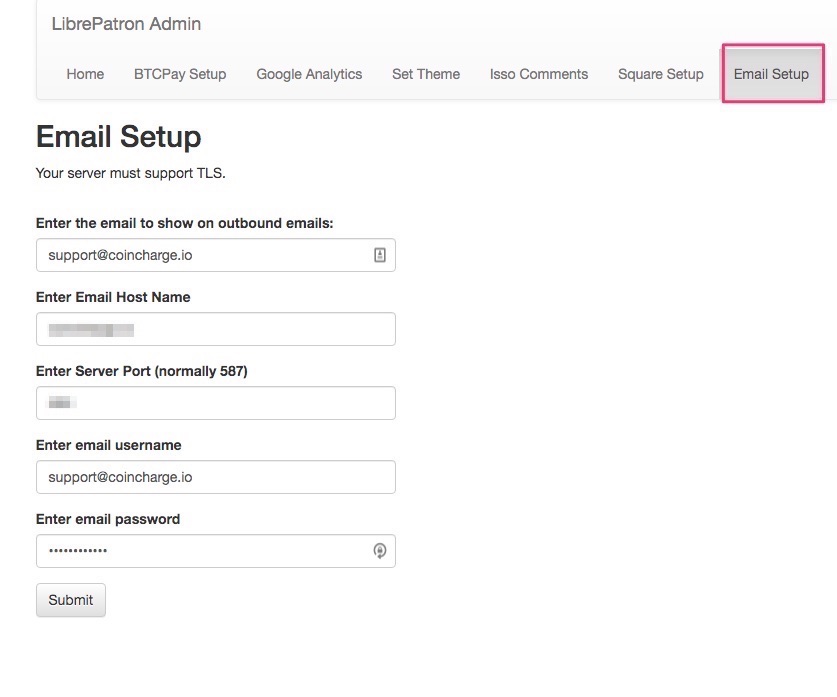Focus the outbound email address field
This screenshot has height=697, width=837.
216,255
